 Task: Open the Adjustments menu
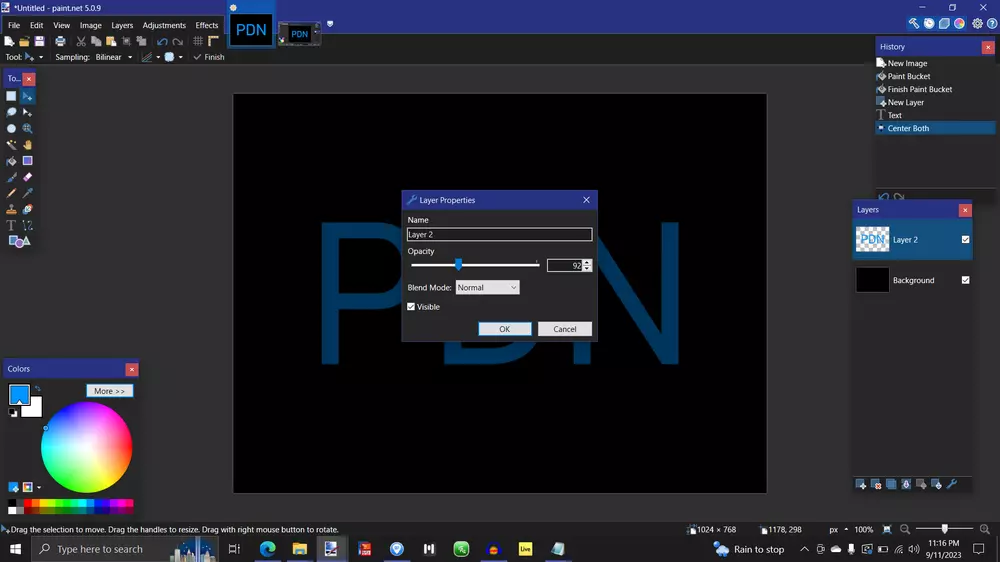164,26
